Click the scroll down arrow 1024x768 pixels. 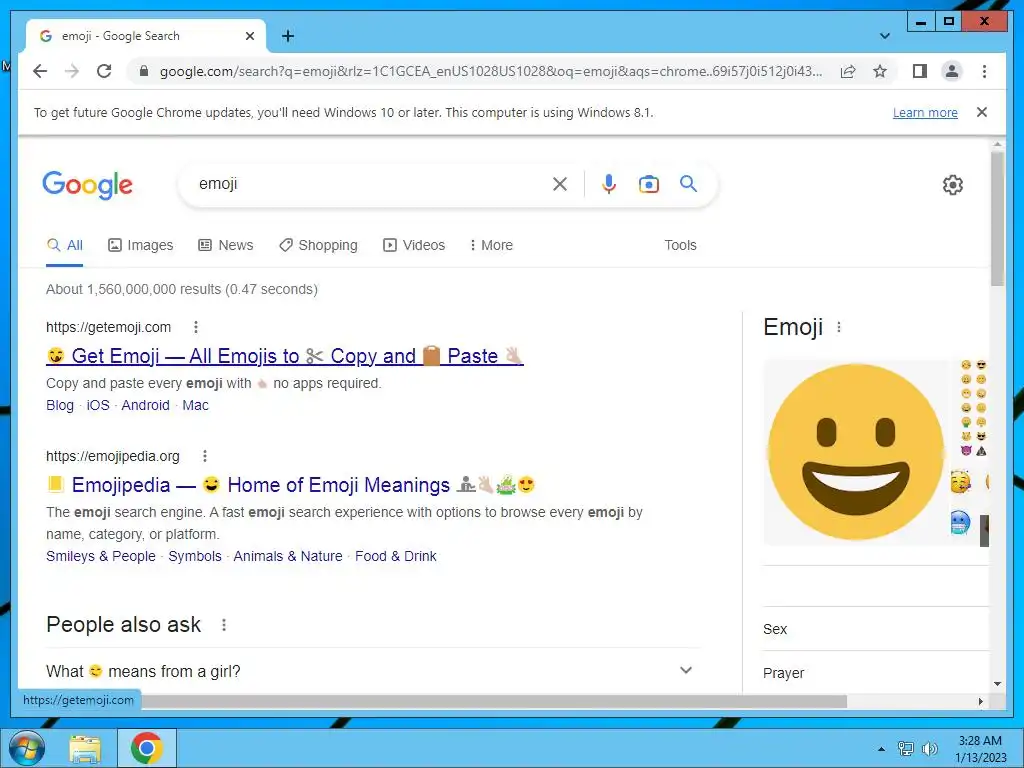(x=997, y=684)
